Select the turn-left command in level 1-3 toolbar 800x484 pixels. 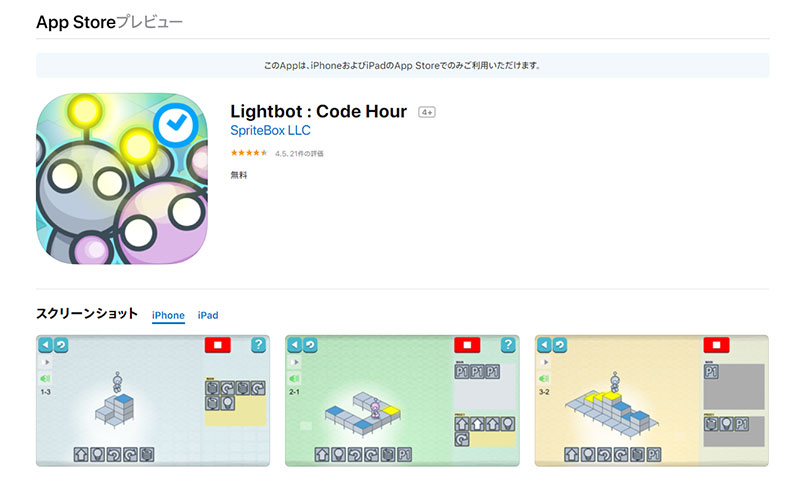coord(114,454)
